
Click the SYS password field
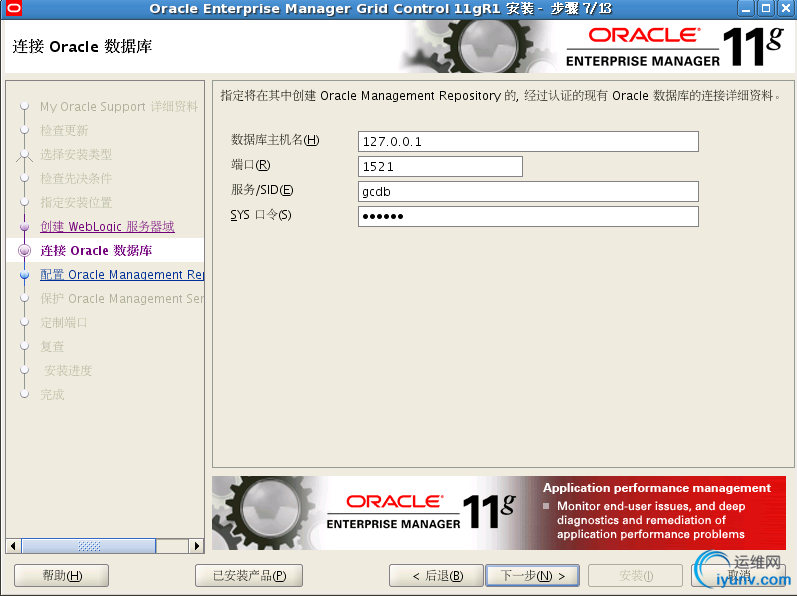tap(528, 216)
